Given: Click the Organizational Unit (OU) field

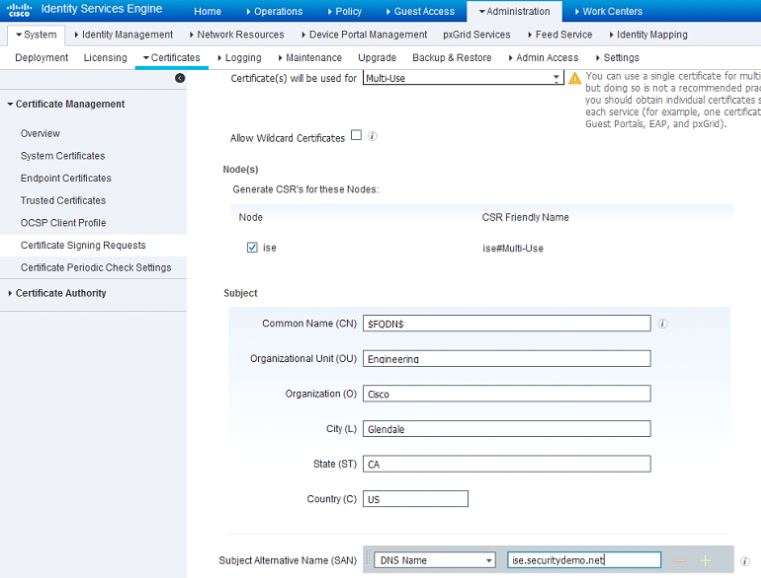Looking at the screenshot, I should [507, 359].
